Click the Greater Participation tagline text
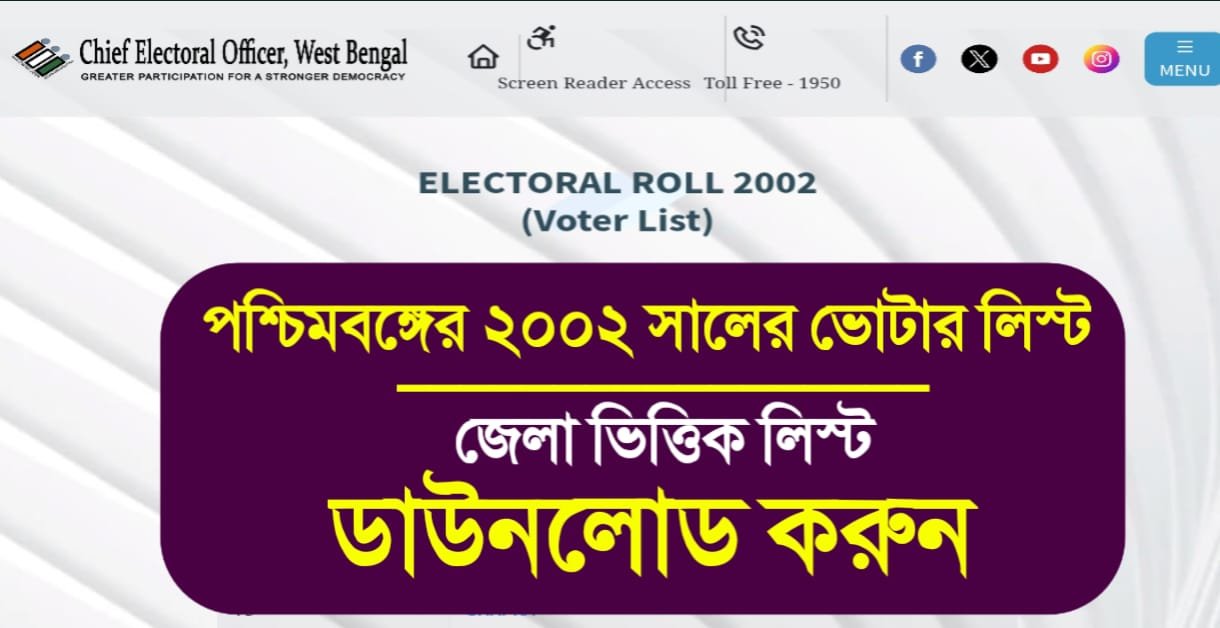The width and height of the screenshot is (1220, 628). pos(243,76)
